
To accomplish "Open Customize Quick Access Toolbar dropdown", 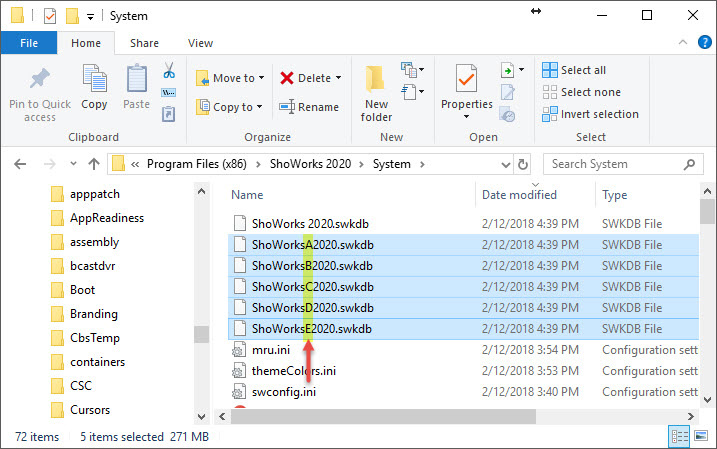I will coord(91,17).
